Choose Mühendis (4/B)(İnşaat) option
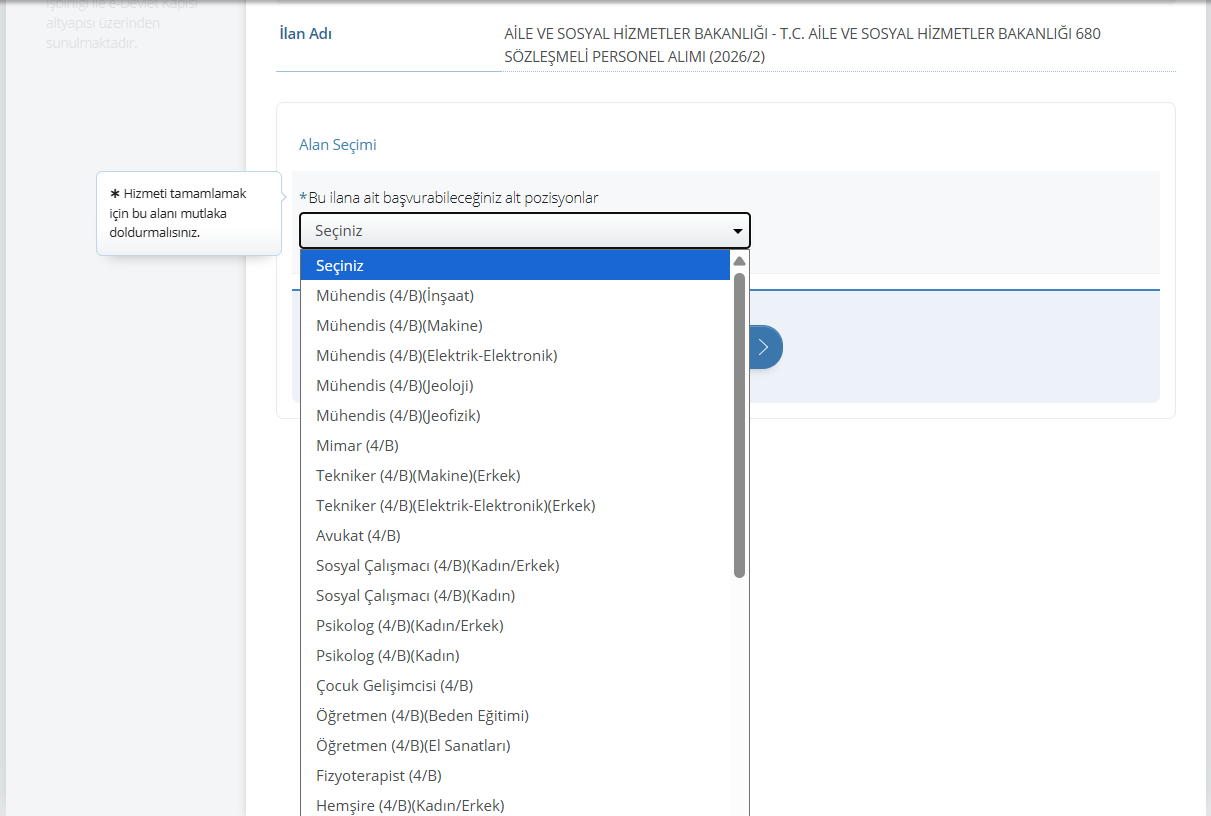The width and height of the screenshot is (1211, 816). (516, 295)
